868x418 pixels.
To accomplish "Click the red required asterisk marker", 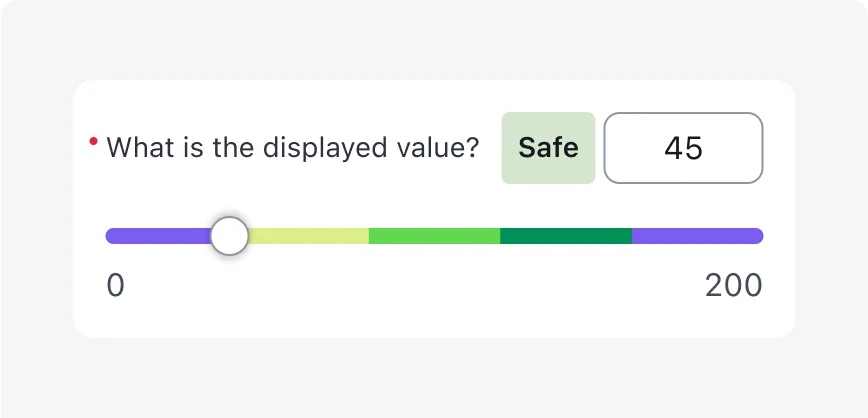I will (93, 142).
